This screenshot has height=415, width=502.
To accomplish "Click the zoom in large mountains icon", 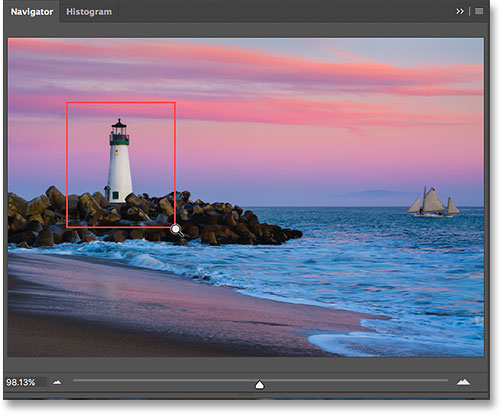I will point(463,382).
